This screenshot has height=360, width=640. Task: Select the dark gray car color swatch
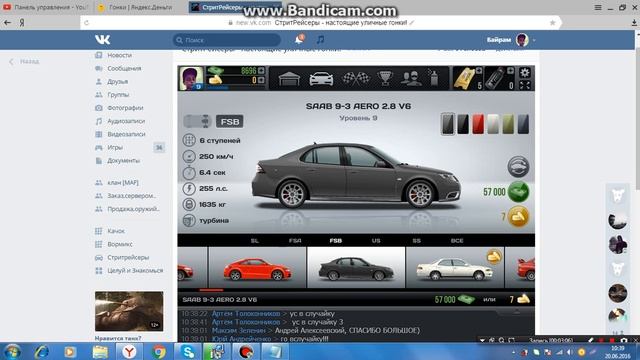tap(448, 124)
